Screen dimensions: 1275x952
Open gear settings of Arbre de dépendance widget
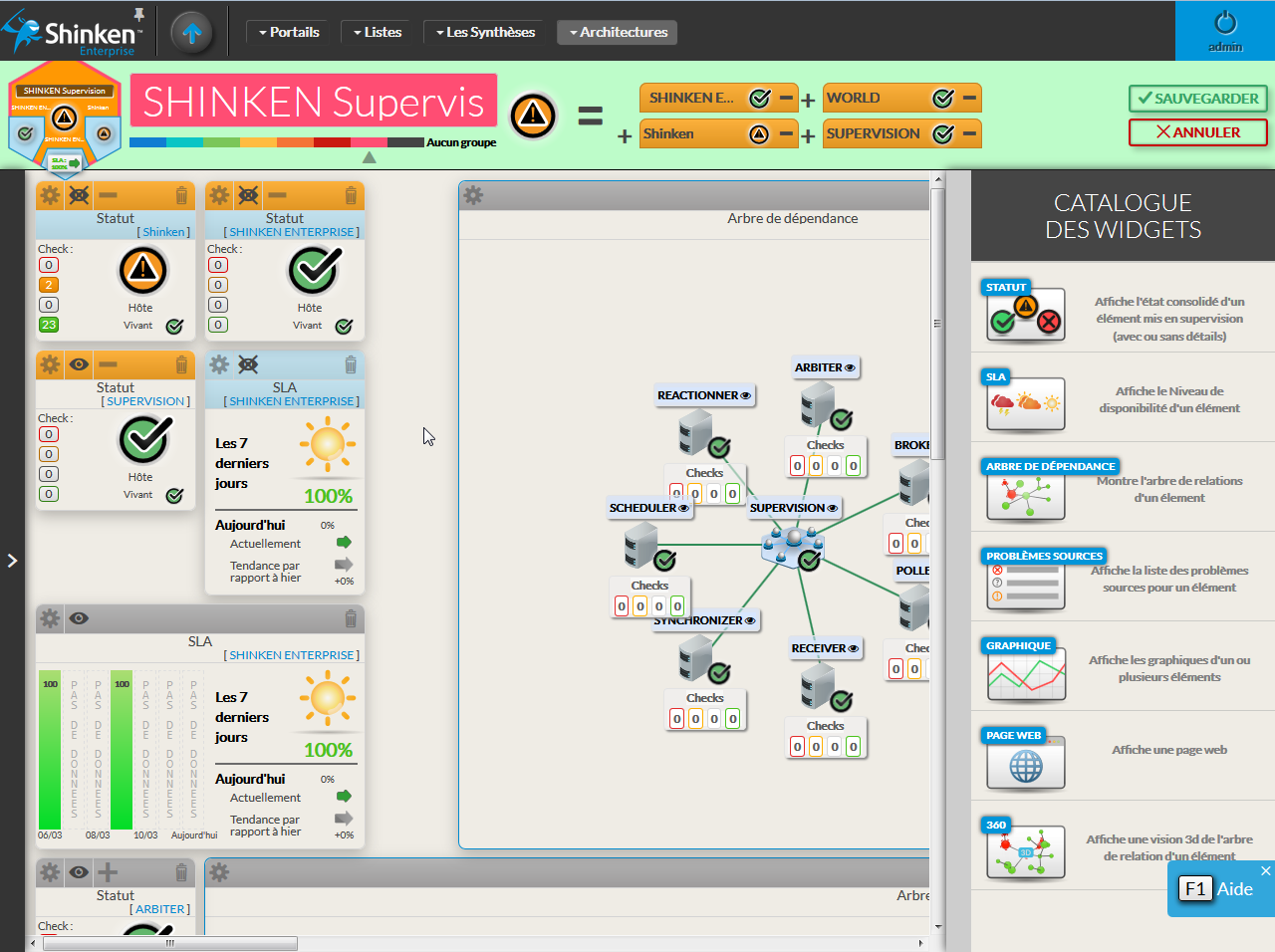474,195
